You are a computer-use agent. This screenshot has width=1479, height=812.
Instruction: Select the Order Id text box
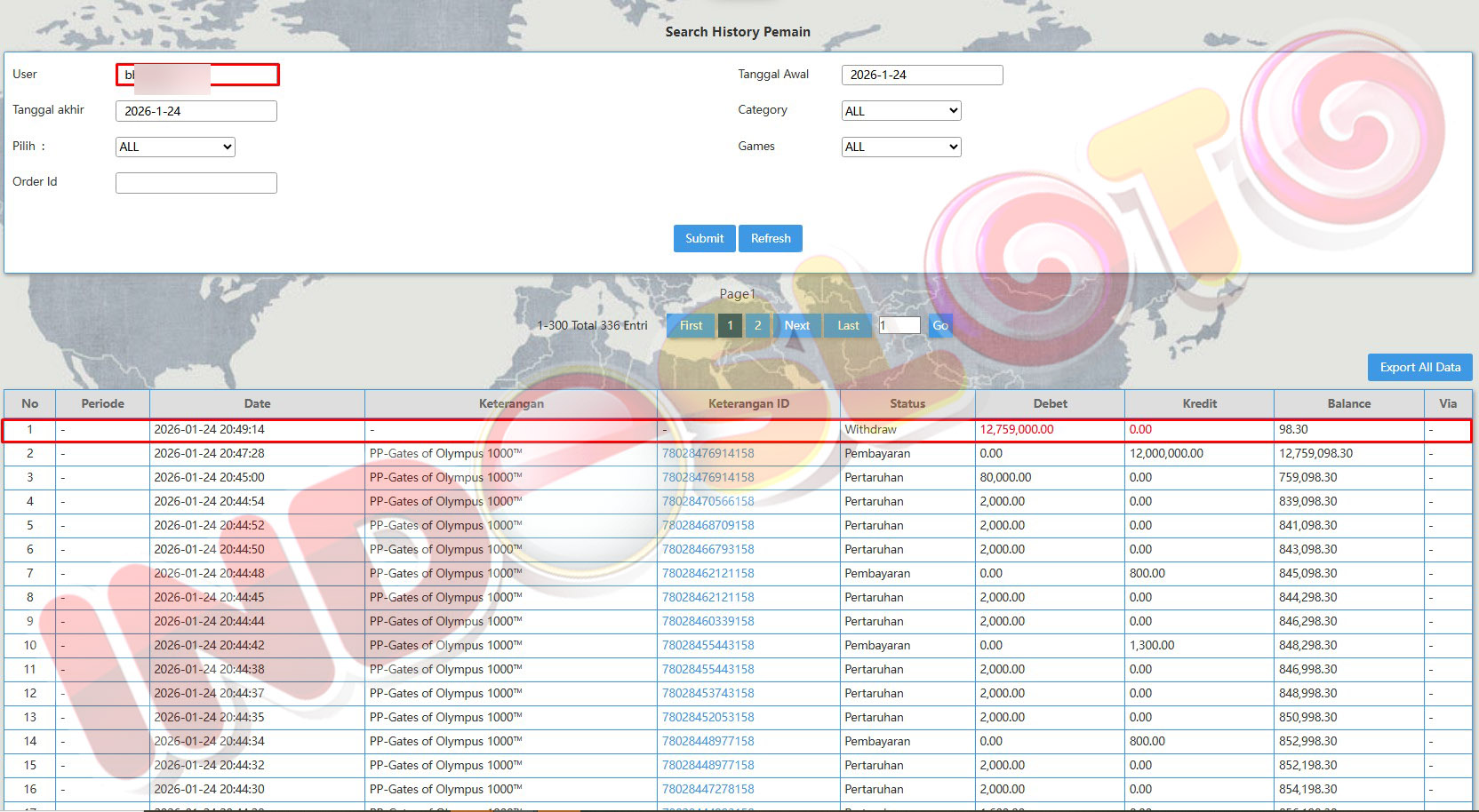pyautogui.click(x=196, y=183)
